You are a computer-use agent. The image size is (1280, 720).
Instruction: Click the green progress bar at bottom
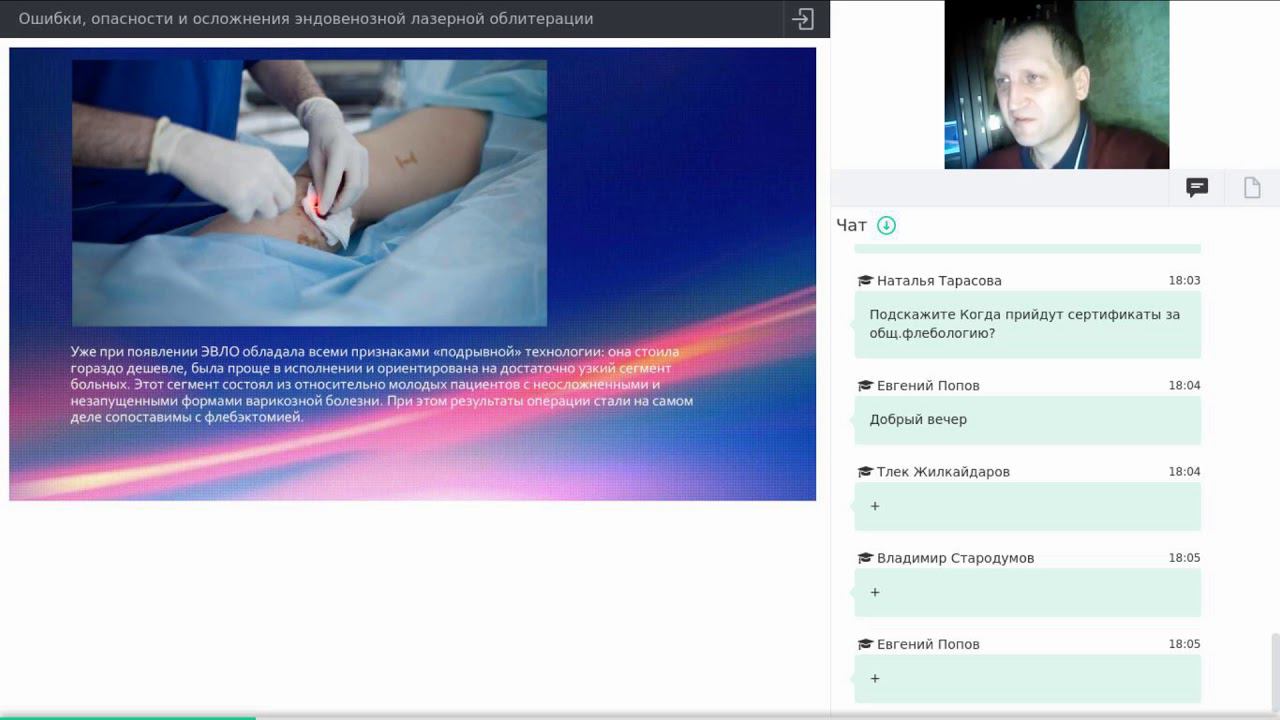(x=128, y=717)
